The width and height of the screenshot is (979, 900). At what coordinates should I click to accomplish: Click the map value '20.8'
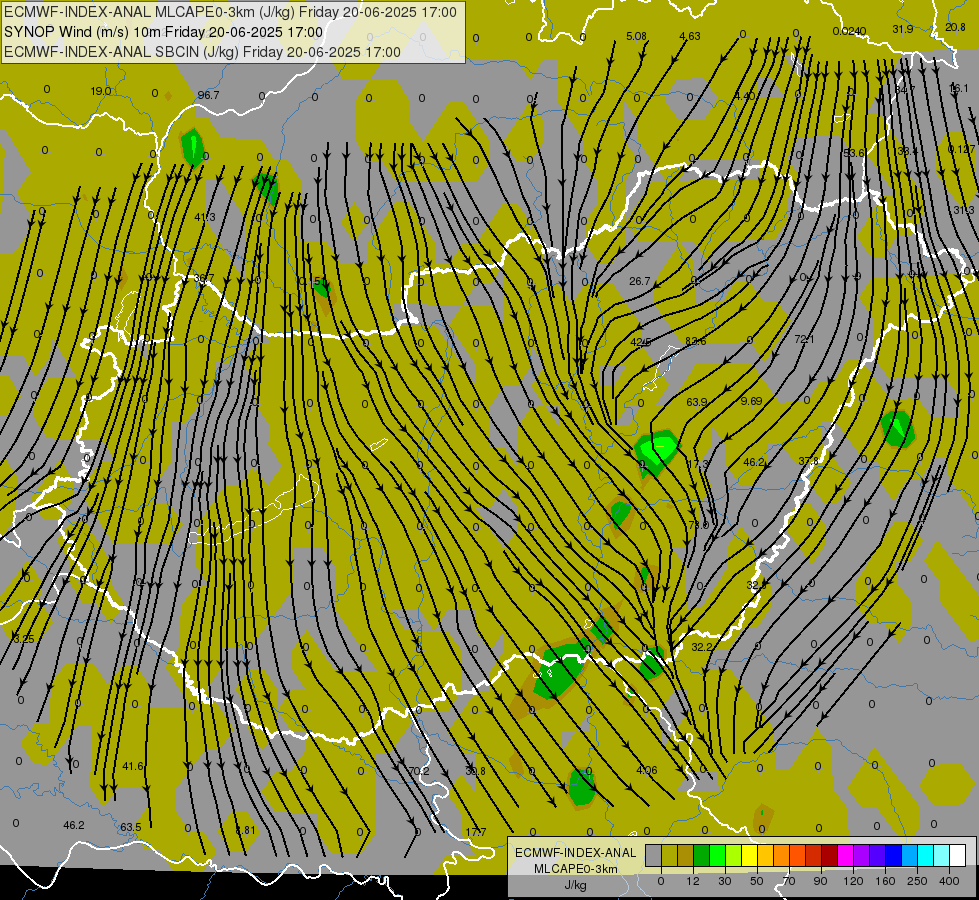(x=955, y=27)
